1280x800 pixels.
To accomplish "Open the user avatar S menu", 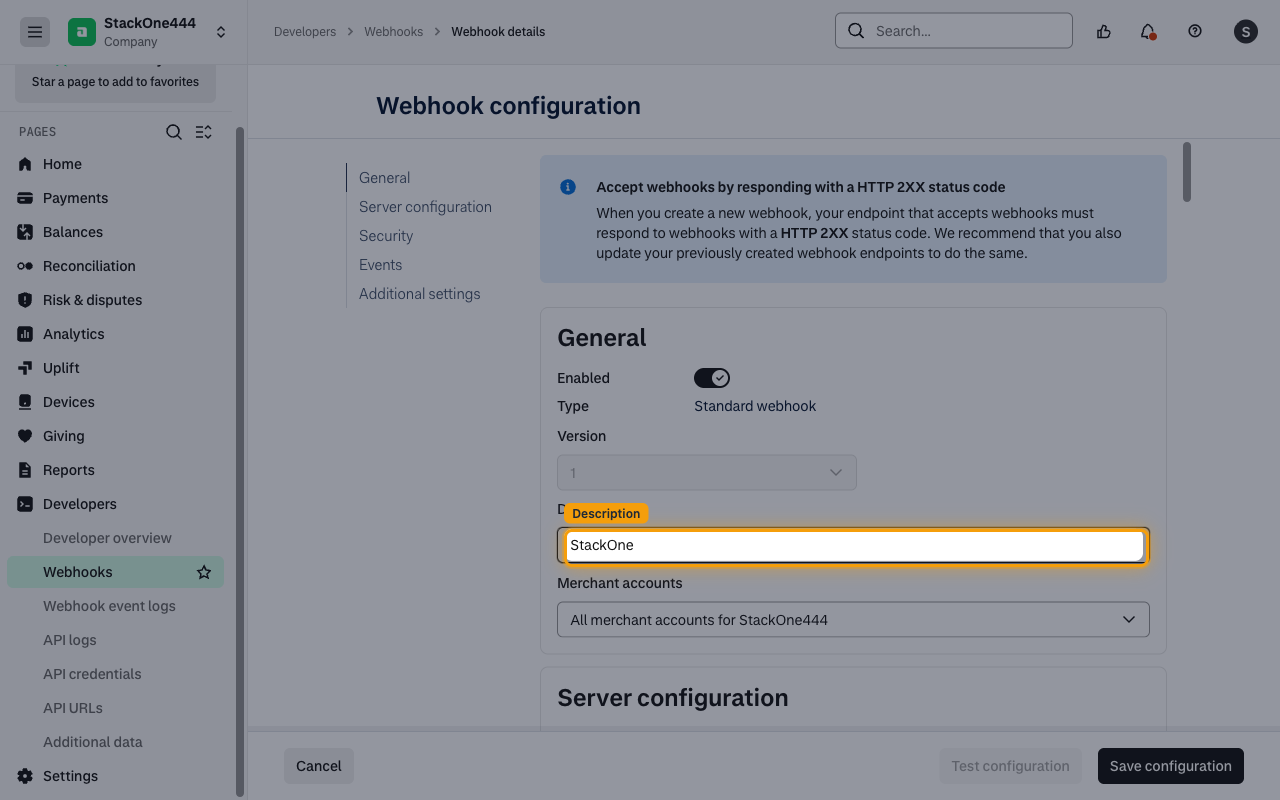I will [1245, 32].
